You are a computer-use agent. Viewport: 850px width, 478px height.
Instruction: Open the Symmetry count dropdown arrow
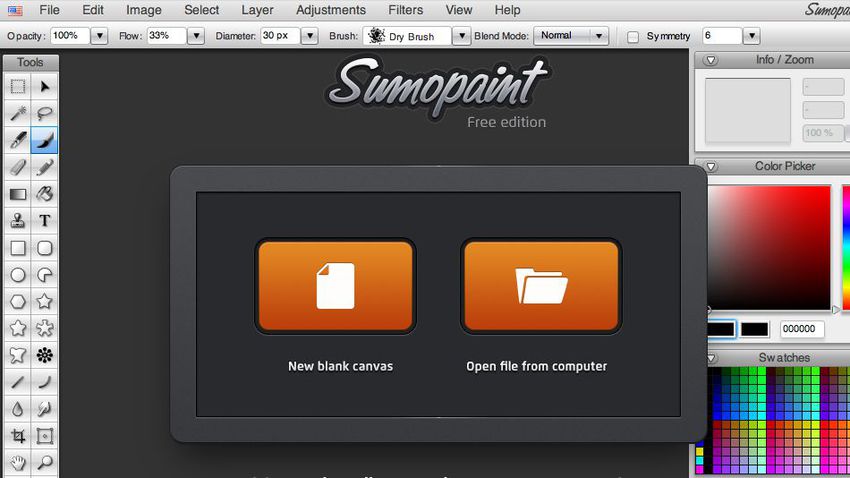point(751,36)
